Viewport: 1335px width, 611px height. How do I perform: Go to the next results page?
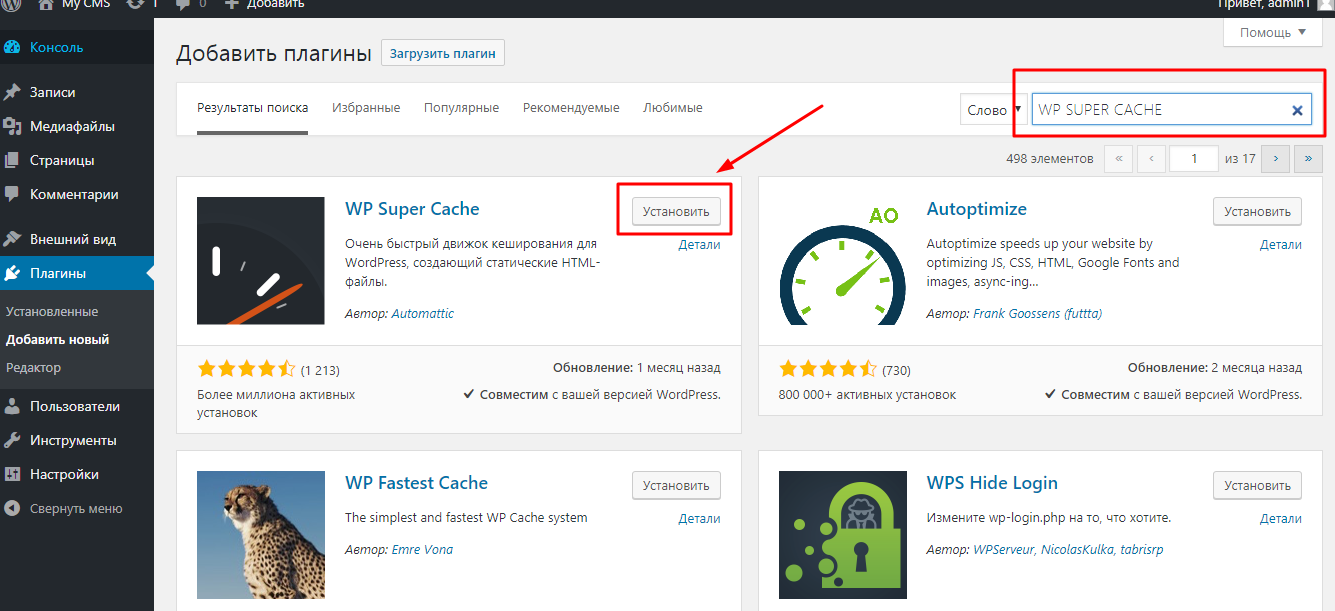pyautogui.click(x=1275, y=158)
